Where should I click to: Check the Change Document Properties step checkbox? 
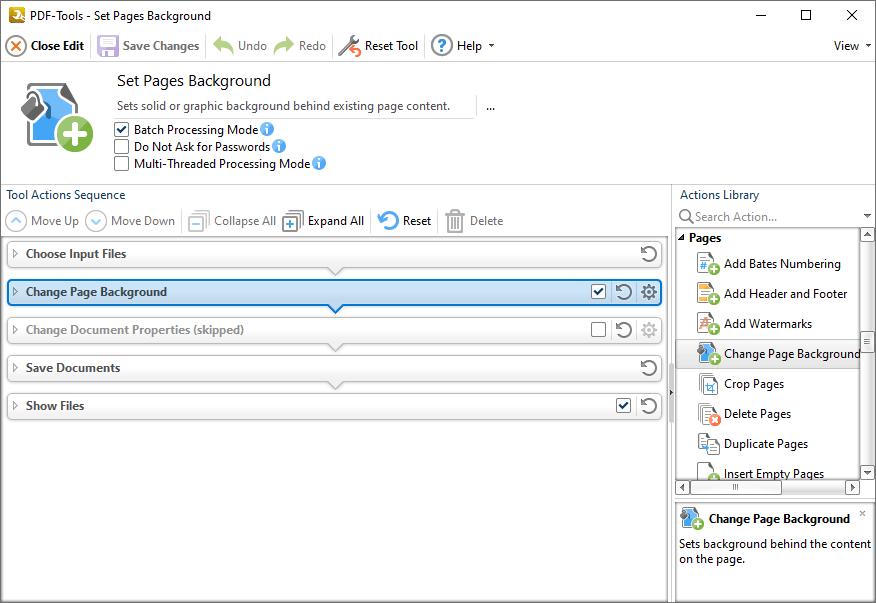pyautogui.click(x=598, y=330)
